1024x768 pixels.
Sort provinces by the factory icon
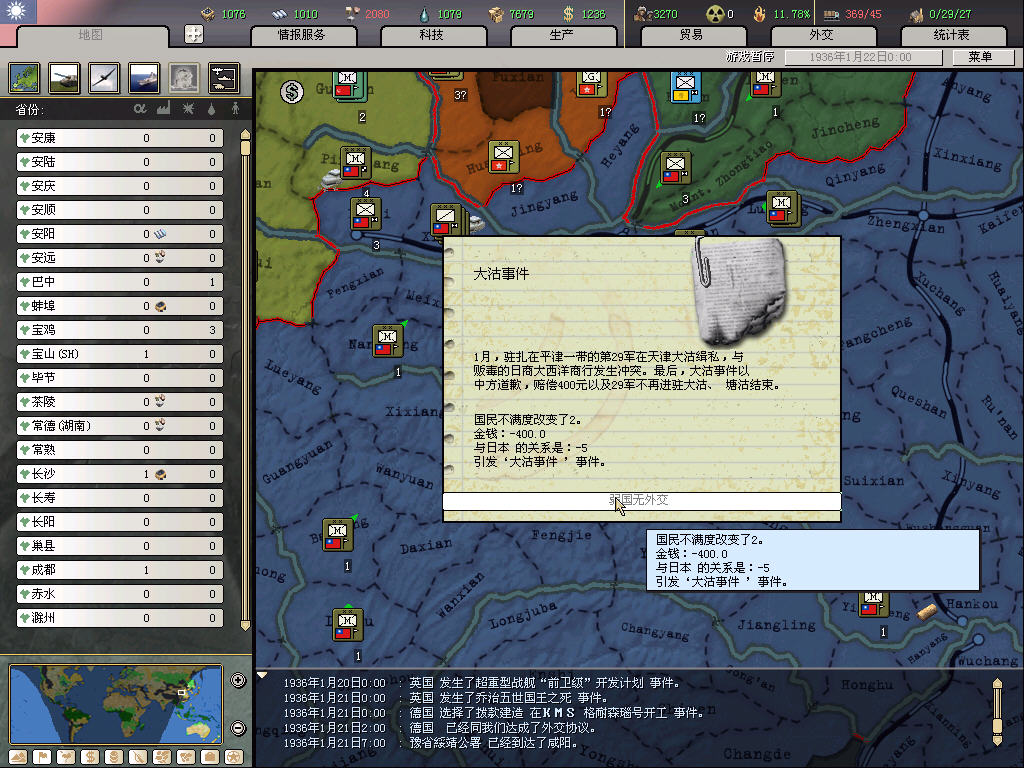163,108
